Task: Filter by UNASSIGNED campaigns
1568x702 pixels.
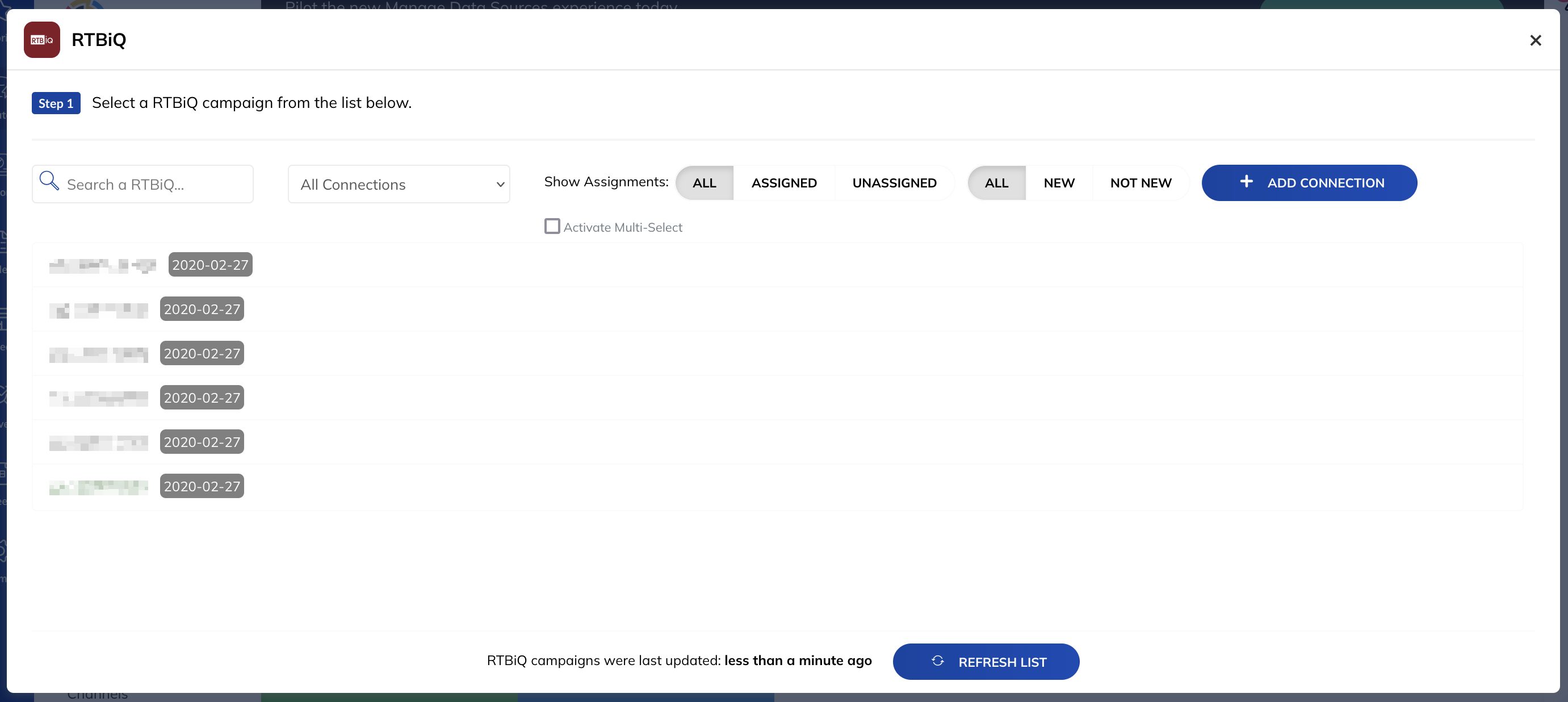Action: point(894,183)
